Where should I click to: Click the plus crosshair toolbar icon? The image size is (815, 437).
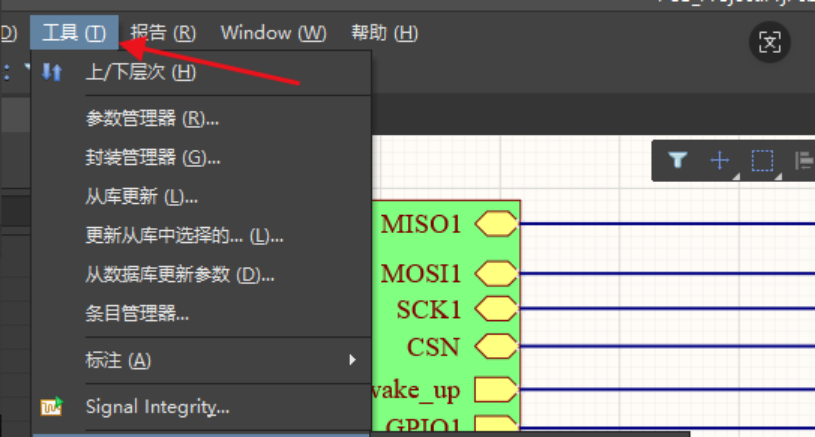719,160
